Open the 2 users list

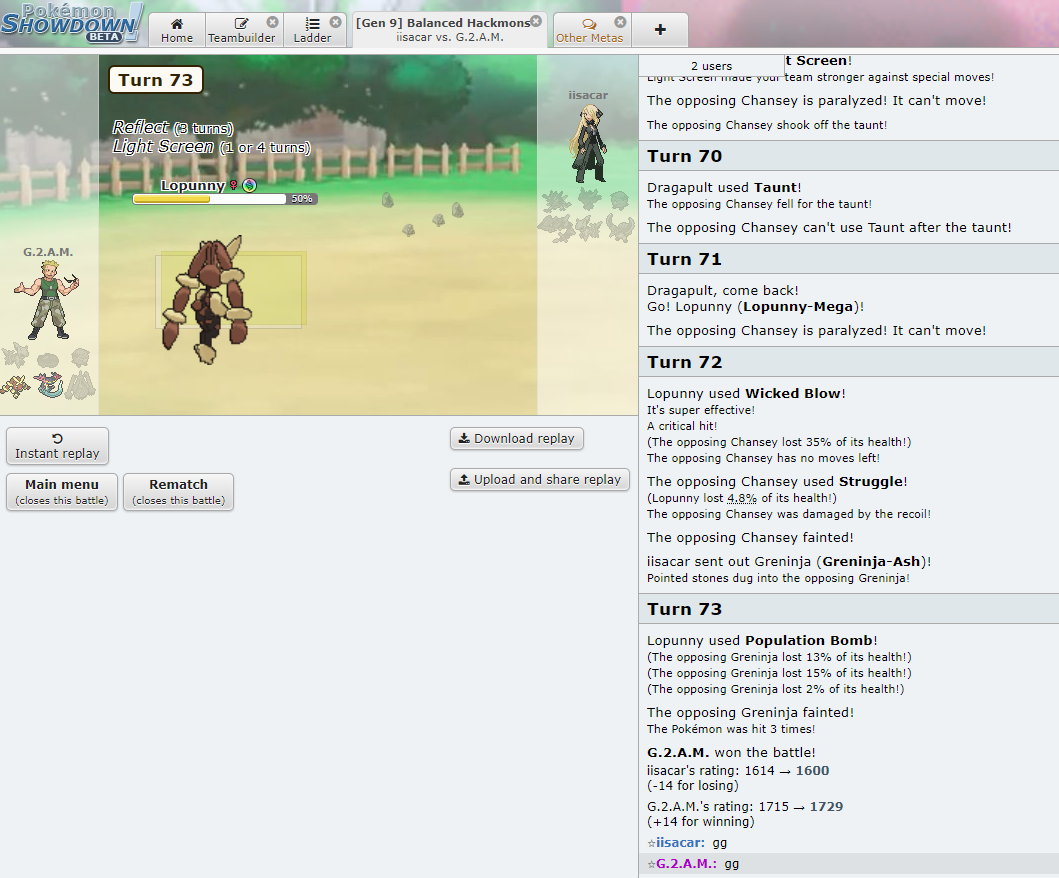[711, 66]
